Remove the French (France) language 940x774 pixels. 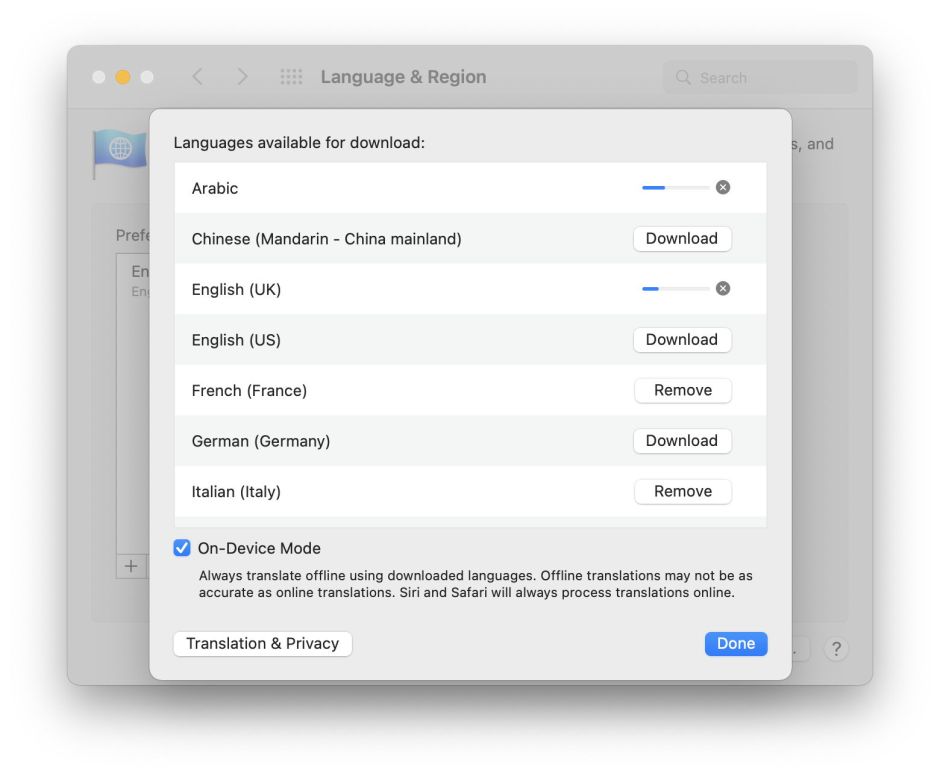(x=682, y=391)
